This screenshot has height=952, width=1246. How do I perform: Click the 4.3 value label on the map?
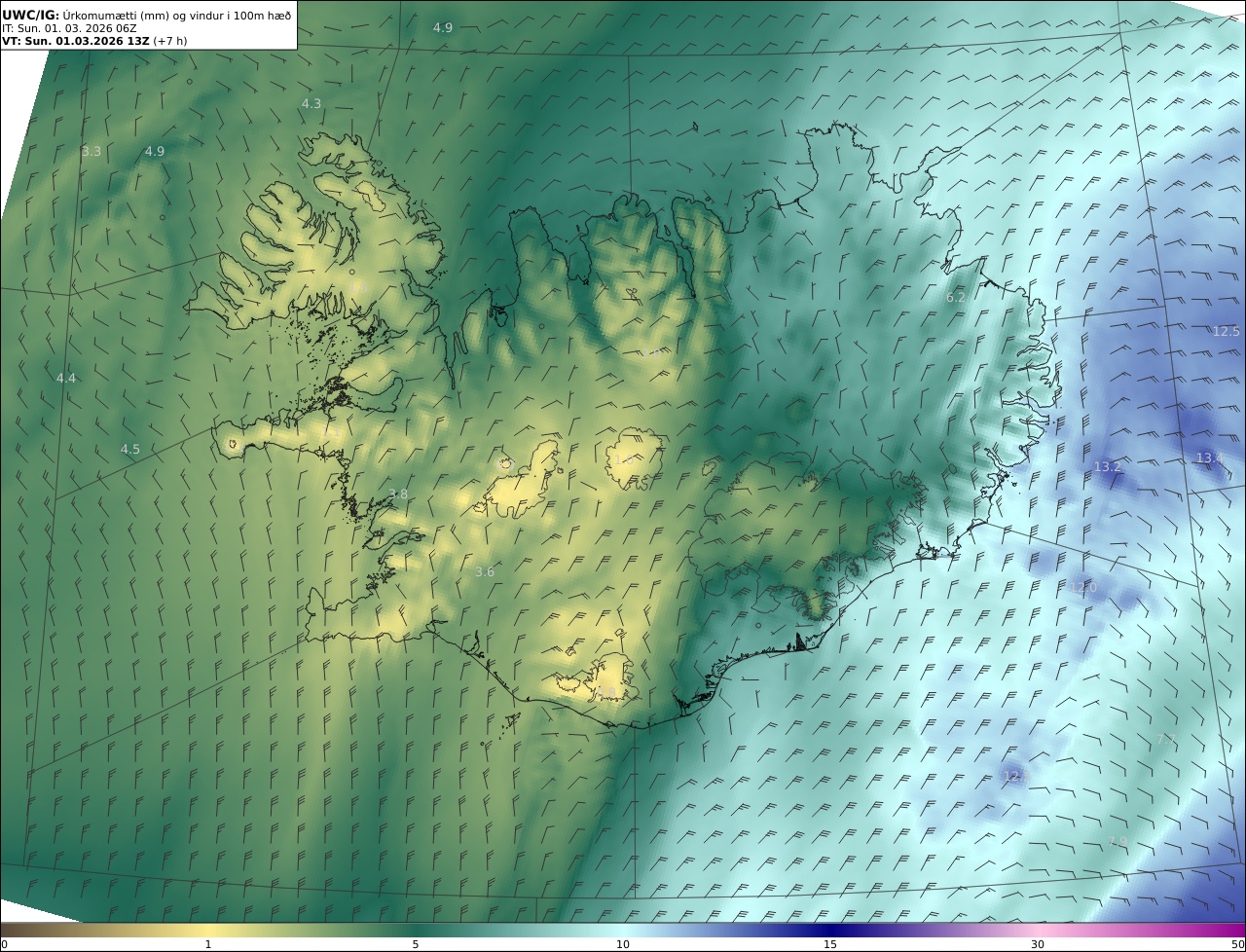[311, 103]
